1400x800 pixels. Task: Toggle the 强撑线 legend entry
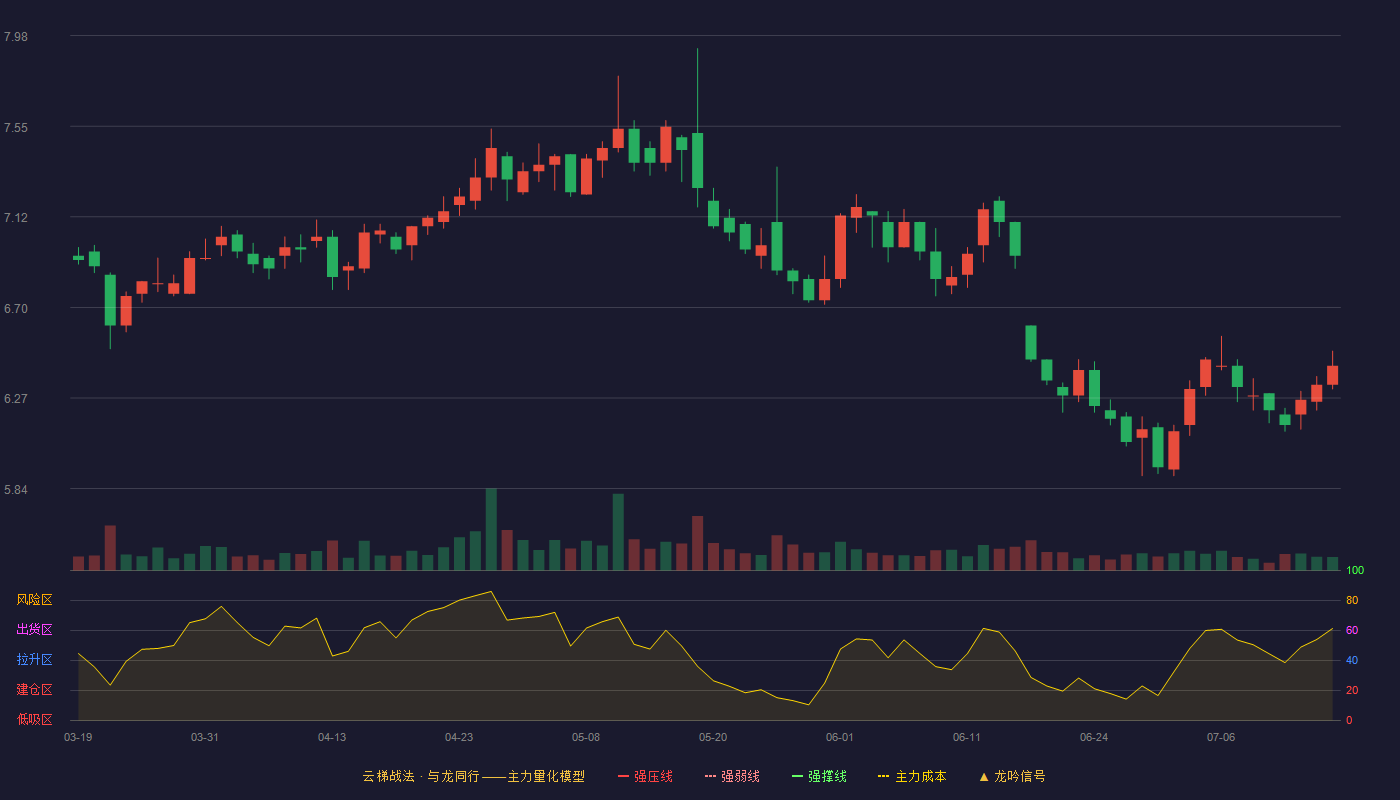coord(819,776)
